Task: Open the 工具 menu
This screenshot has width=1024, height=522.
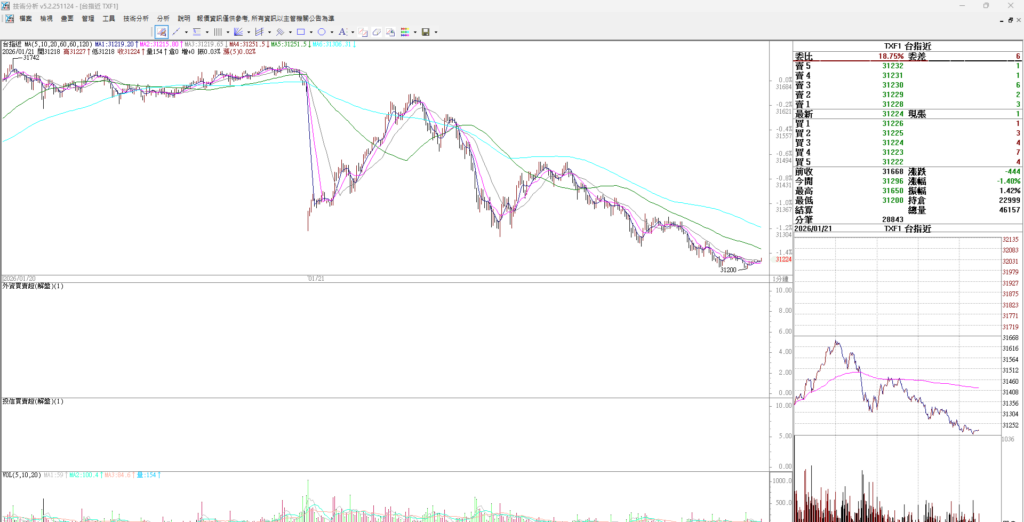Action: (x=109, y=18)
